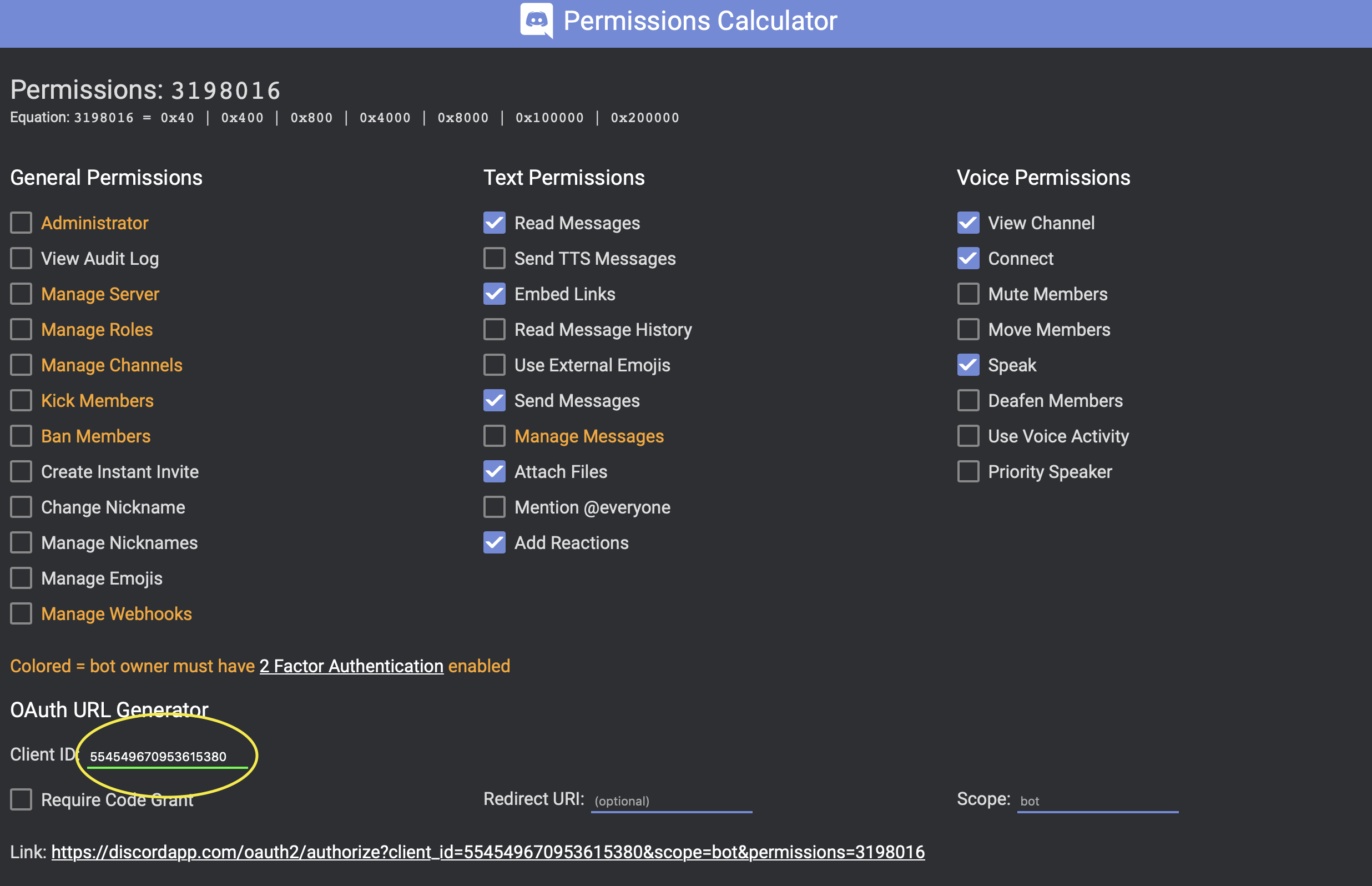1372x886 pixels.
Task: Enable Mute Members voice permission
Action: click(968, 294)
